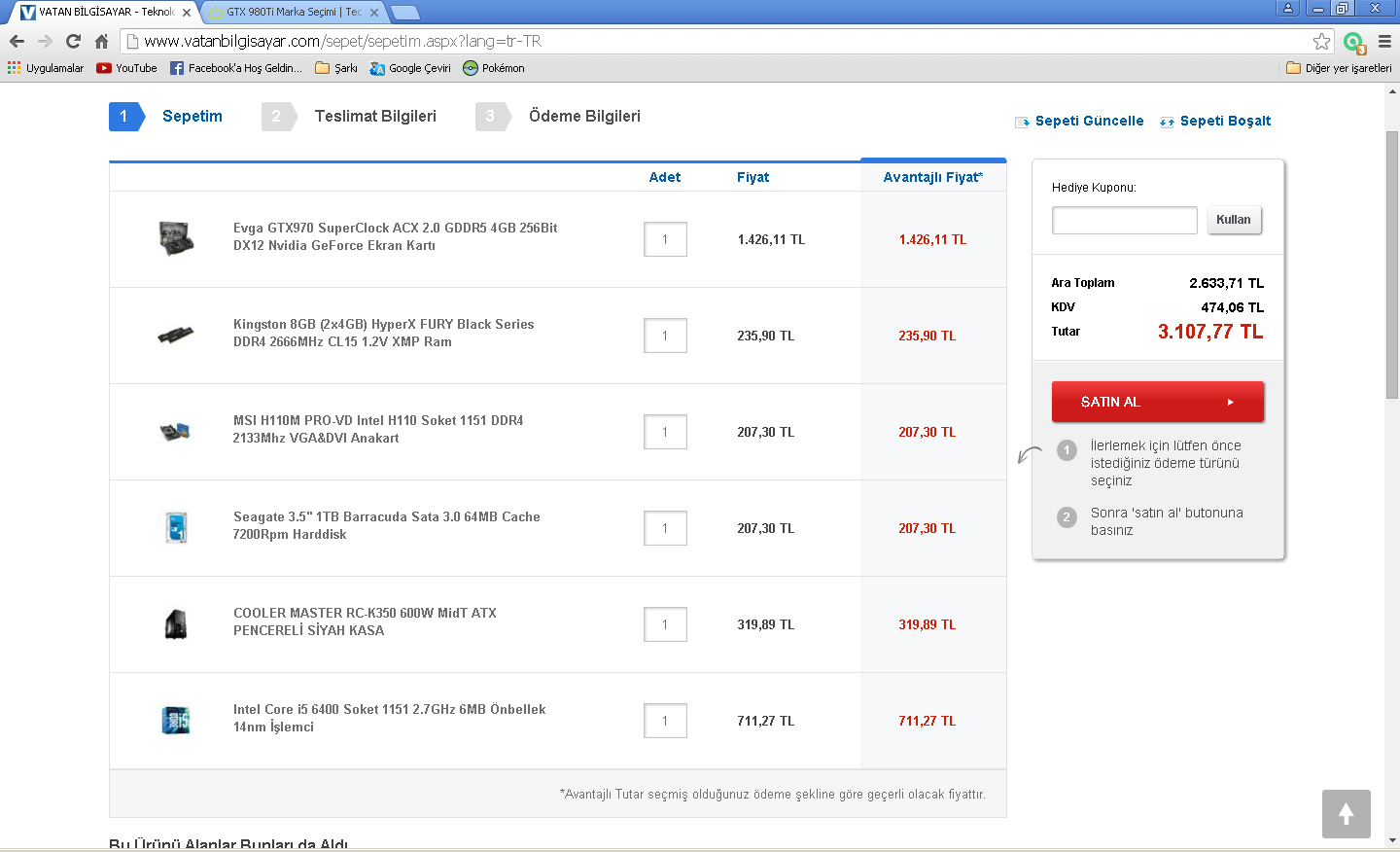1400x852 pixels.
Task: Open the Şarkı bookmark folder
Action: click(336, 68)
